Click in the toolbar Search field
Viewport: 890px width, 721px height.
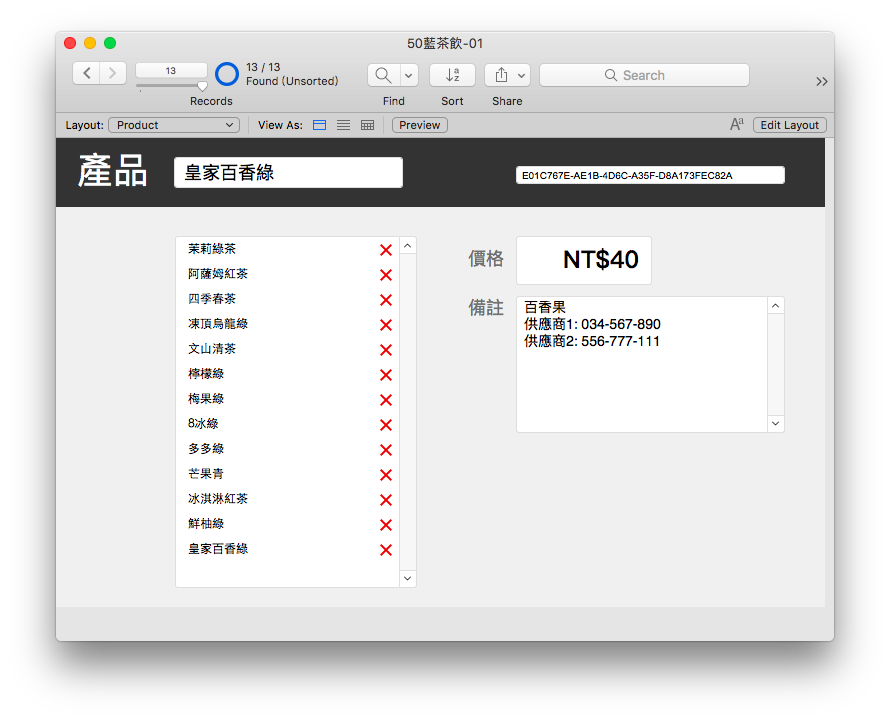click(644, 75)
